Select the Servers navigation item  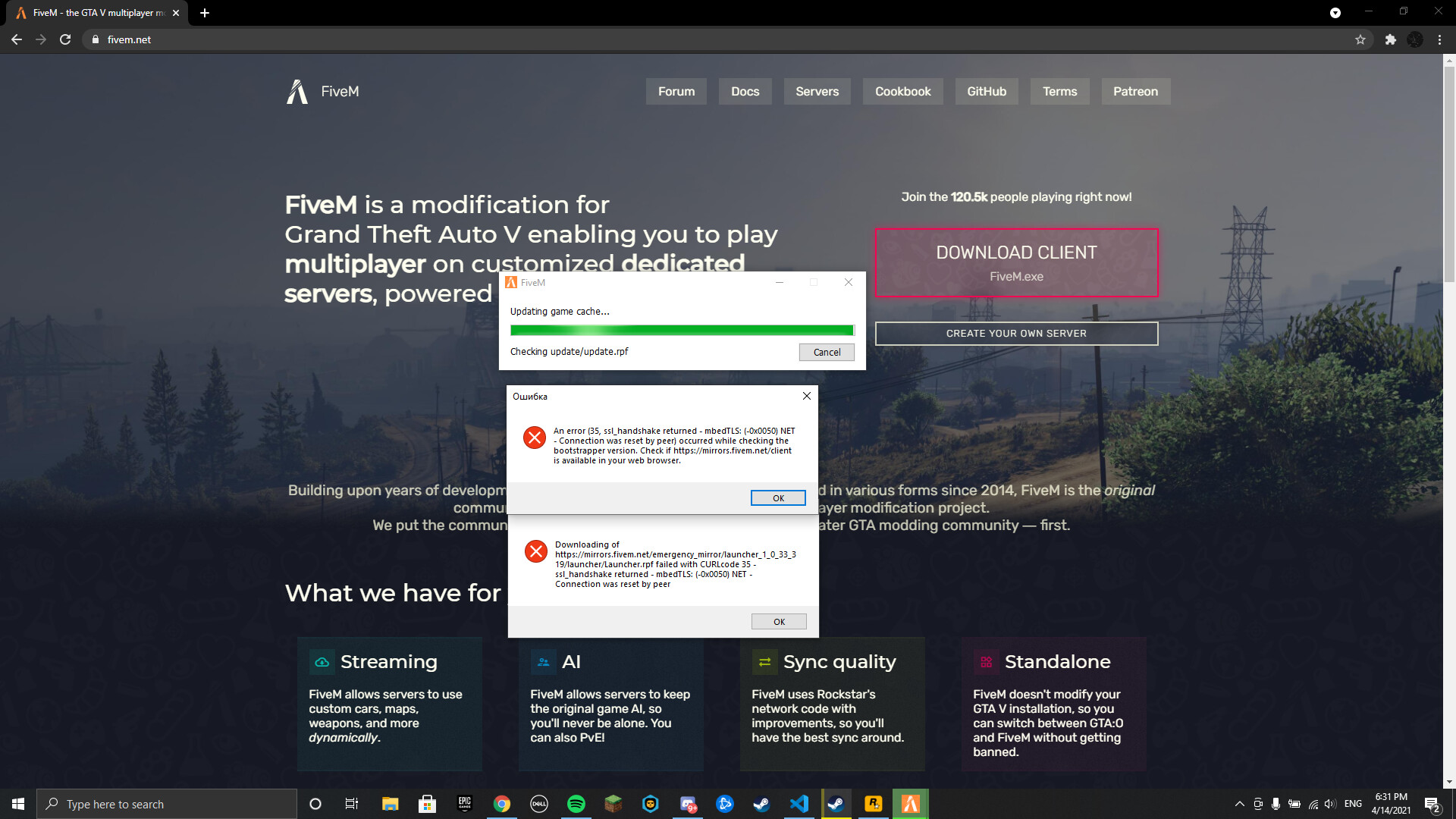click(817, 91)
